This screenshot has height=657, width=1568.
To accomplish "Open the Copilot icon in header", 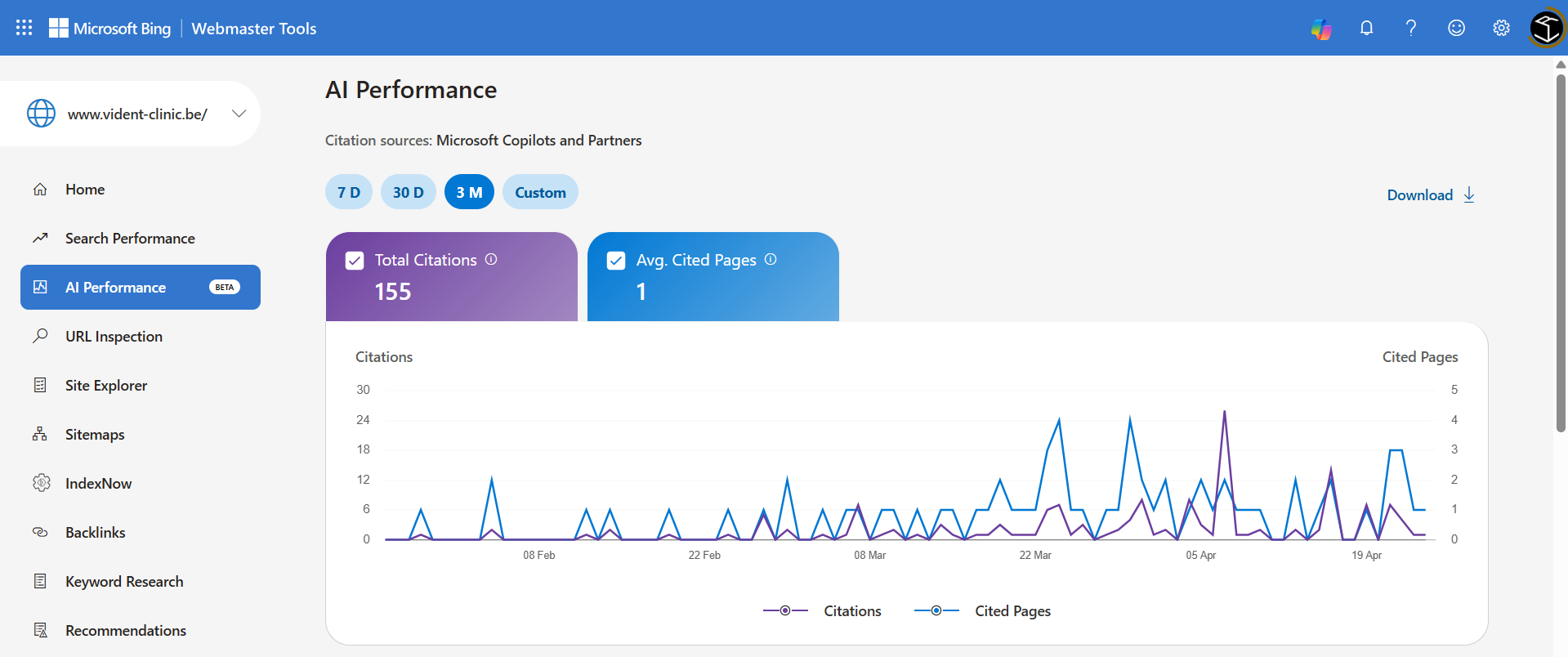I will pyautogui.click(x=1321, y=29).
